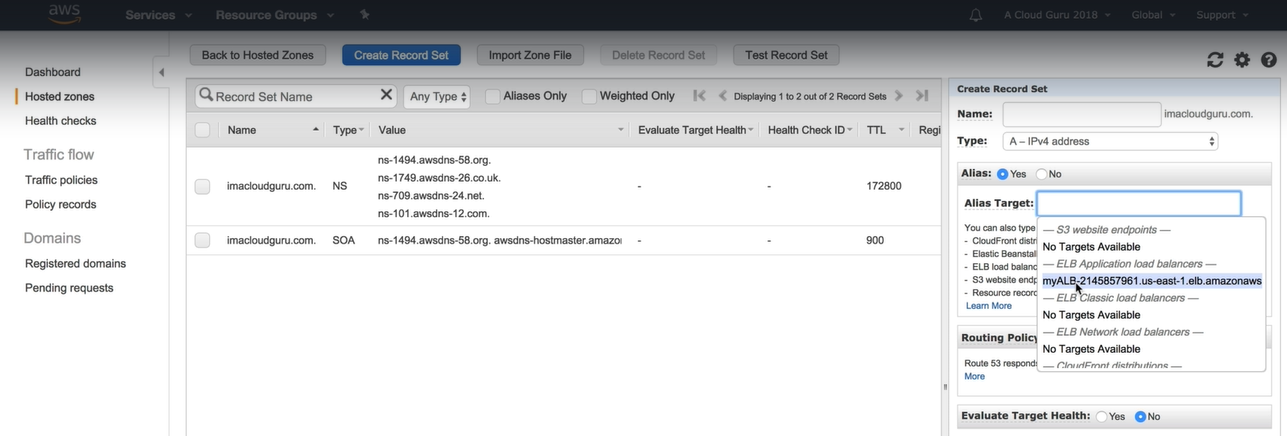Go to first page of record sets
The image size is (1287, 436).
(x=699, y=96)
